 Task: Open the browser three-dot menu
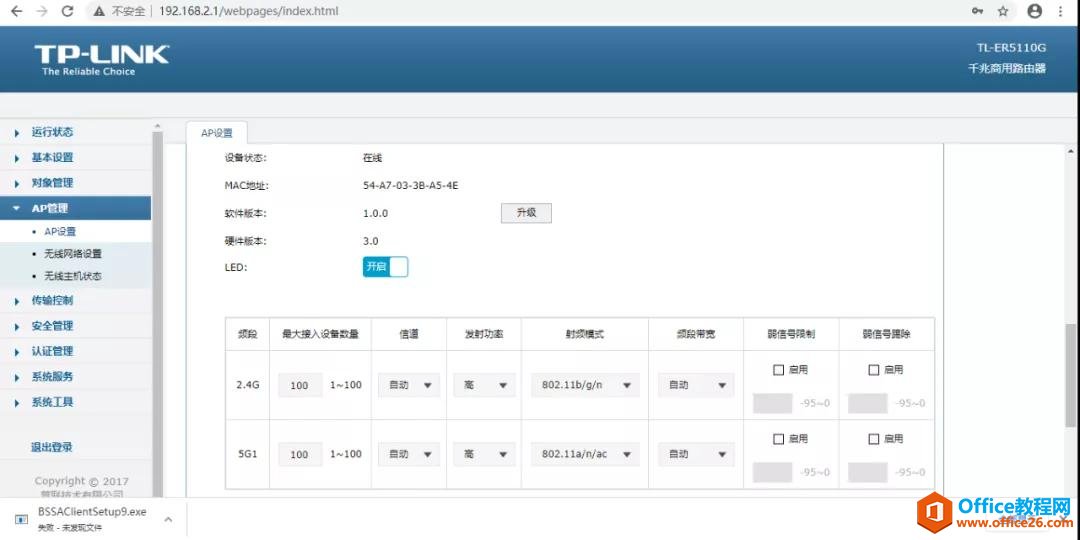click(x=1061, y=11)
